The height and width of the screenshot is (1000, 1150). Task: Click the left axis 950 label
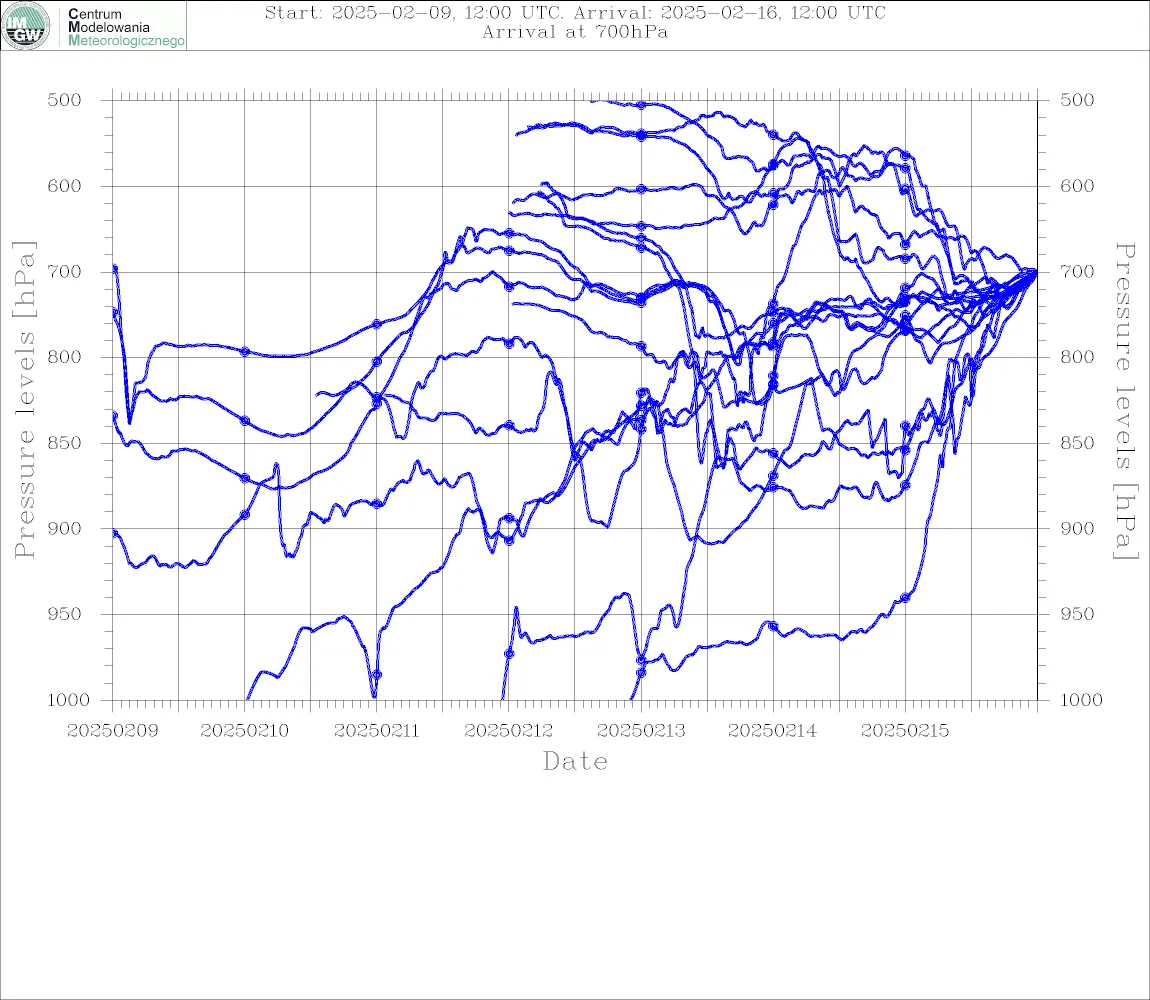pos(64,614)
